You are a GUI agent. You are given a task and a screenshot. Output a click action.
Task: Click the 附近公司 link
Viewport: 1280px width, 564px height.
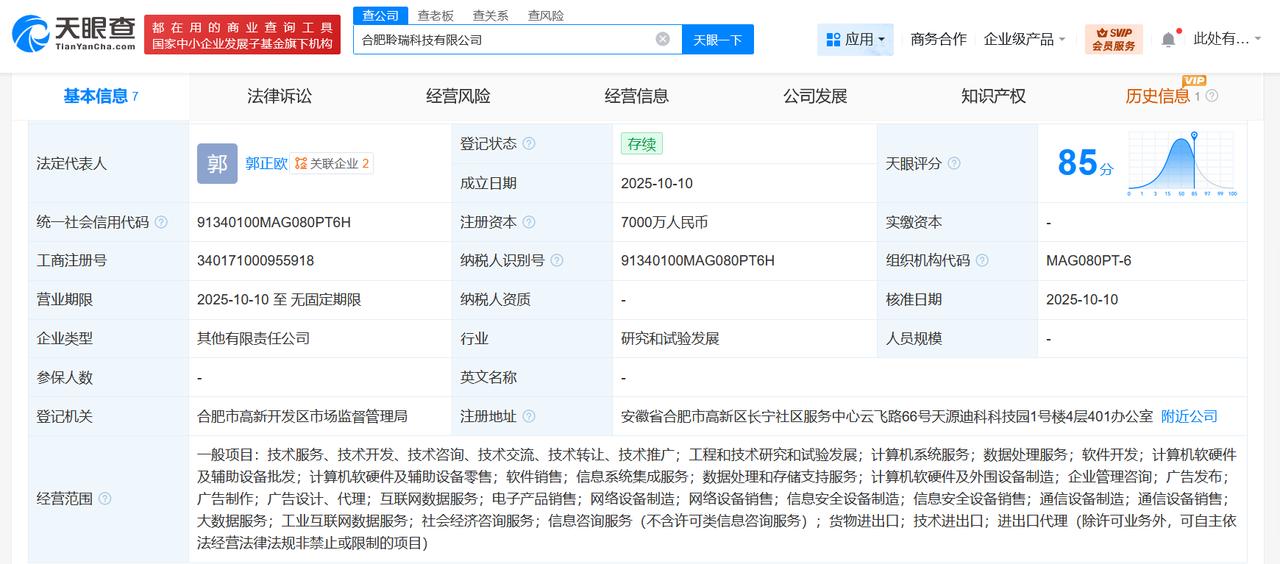(1189, 416)
